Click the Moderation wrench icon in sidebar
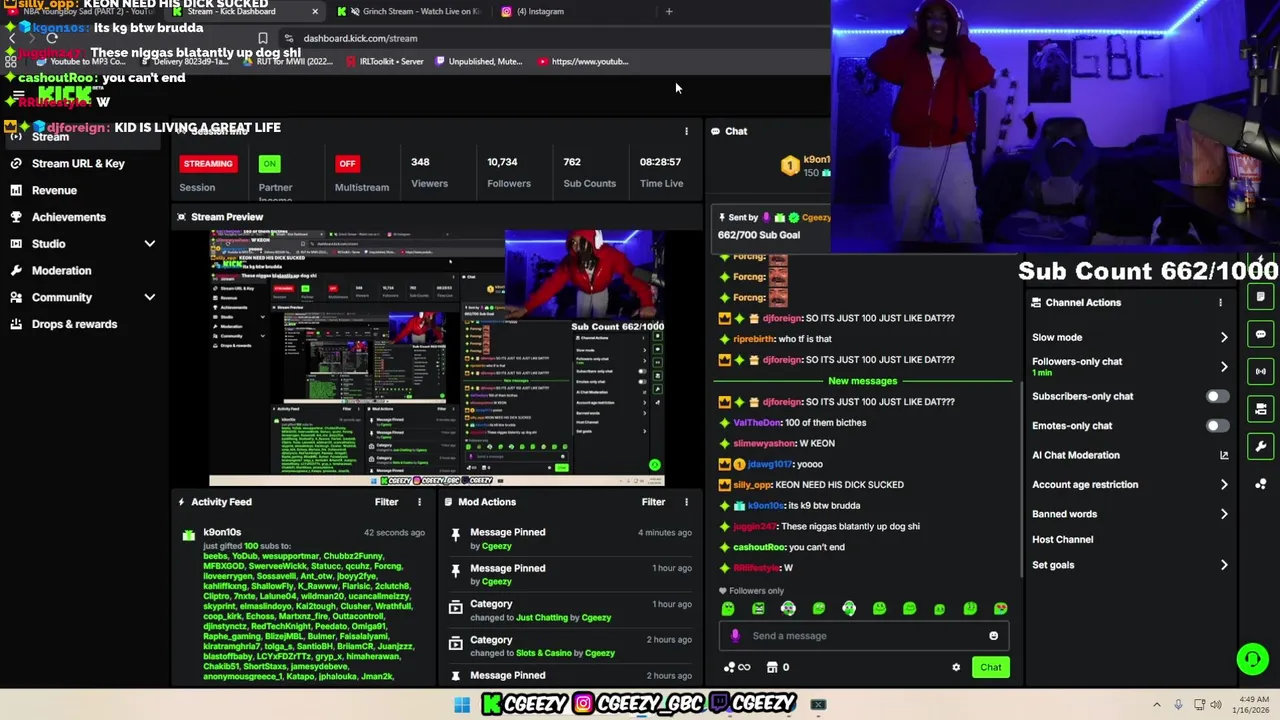The image size is (1280, 720). (x=16, y=270)
